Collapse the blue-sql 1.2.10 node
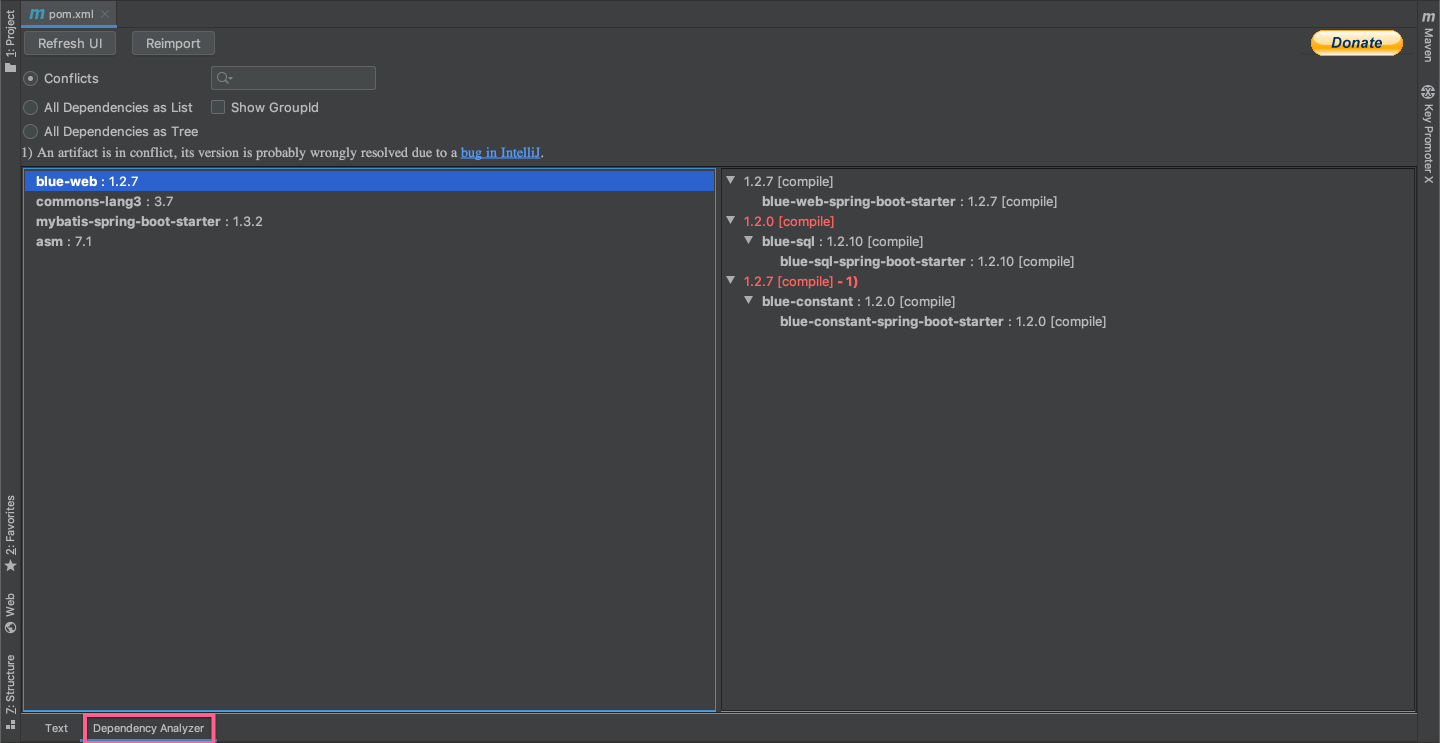 (x=748, y=240)
